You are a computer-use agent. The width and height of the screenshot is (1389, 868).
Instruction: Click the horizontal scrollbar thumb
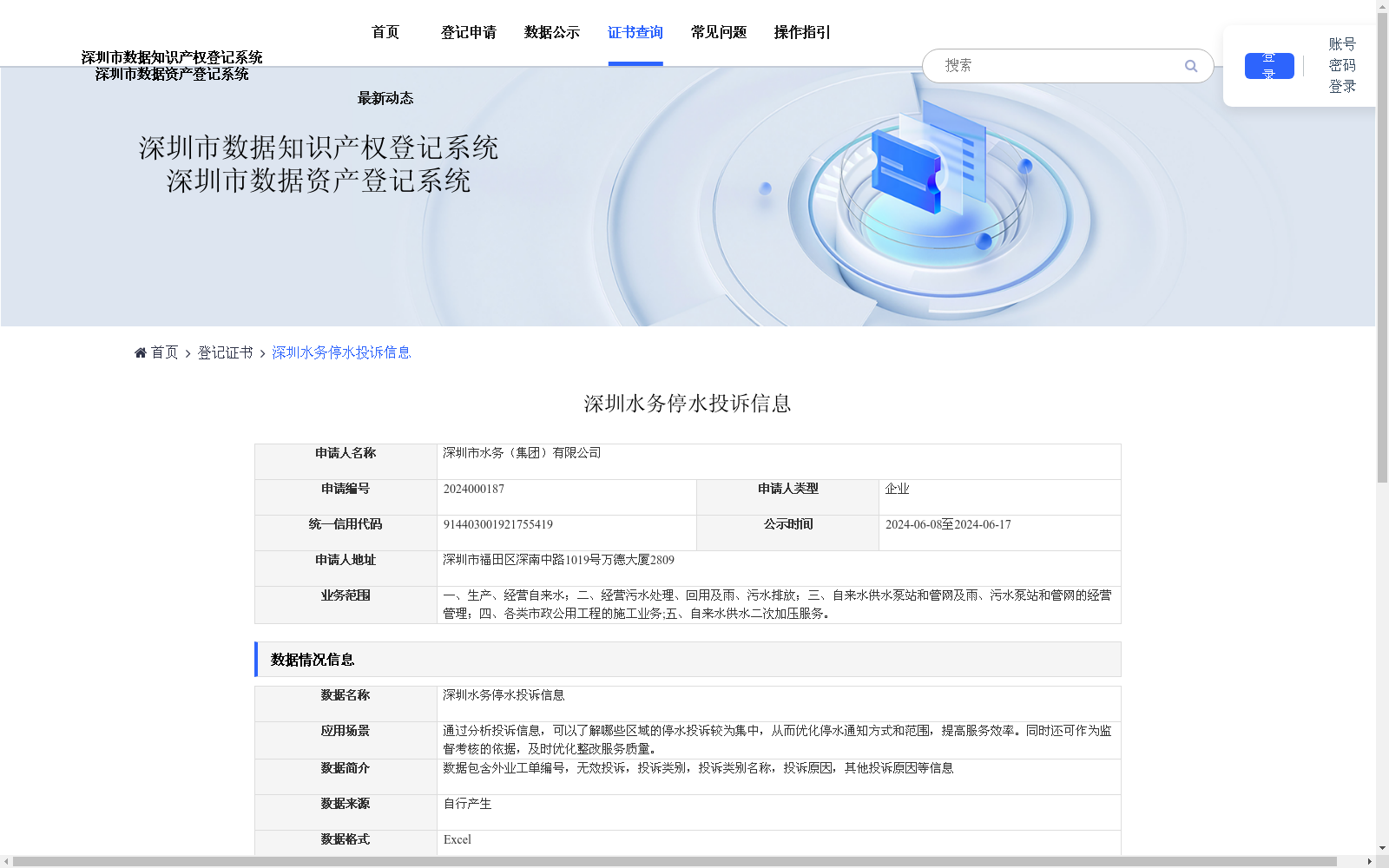pyautogui.click(x=675, y=862)
